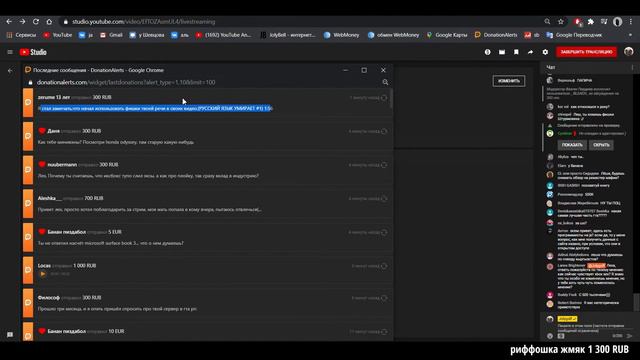Screen dimensions: 640x360
Task: Click the Банан 5 EUR donation header
Action: click(x=80, y=232)
